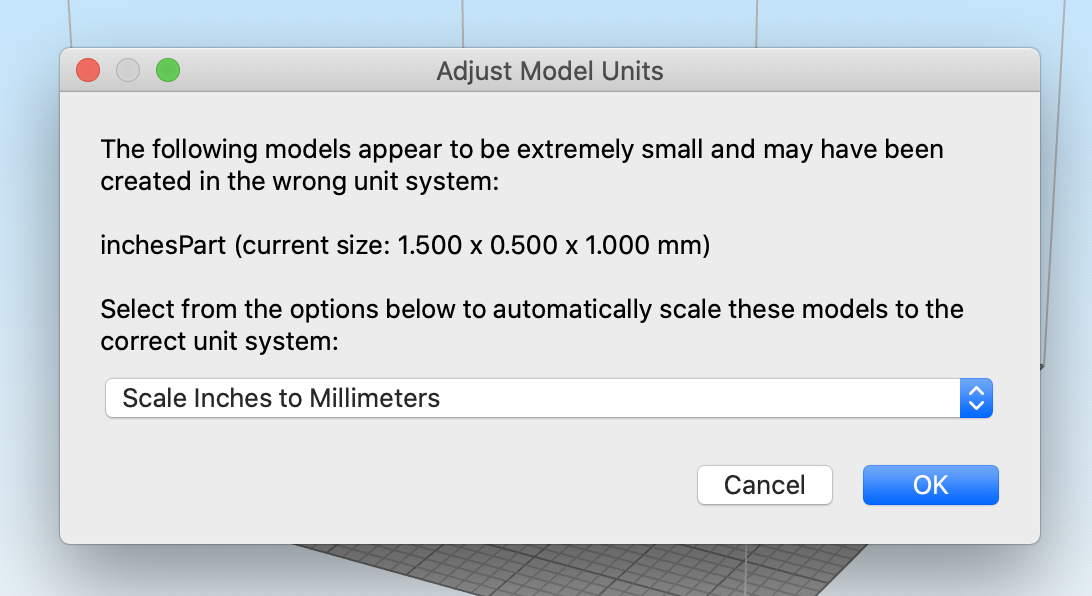This screenshot has width=1092, height=596.
Task: Click the blue up-down arrows of the unit dropdown
Action: pos(976,398)
